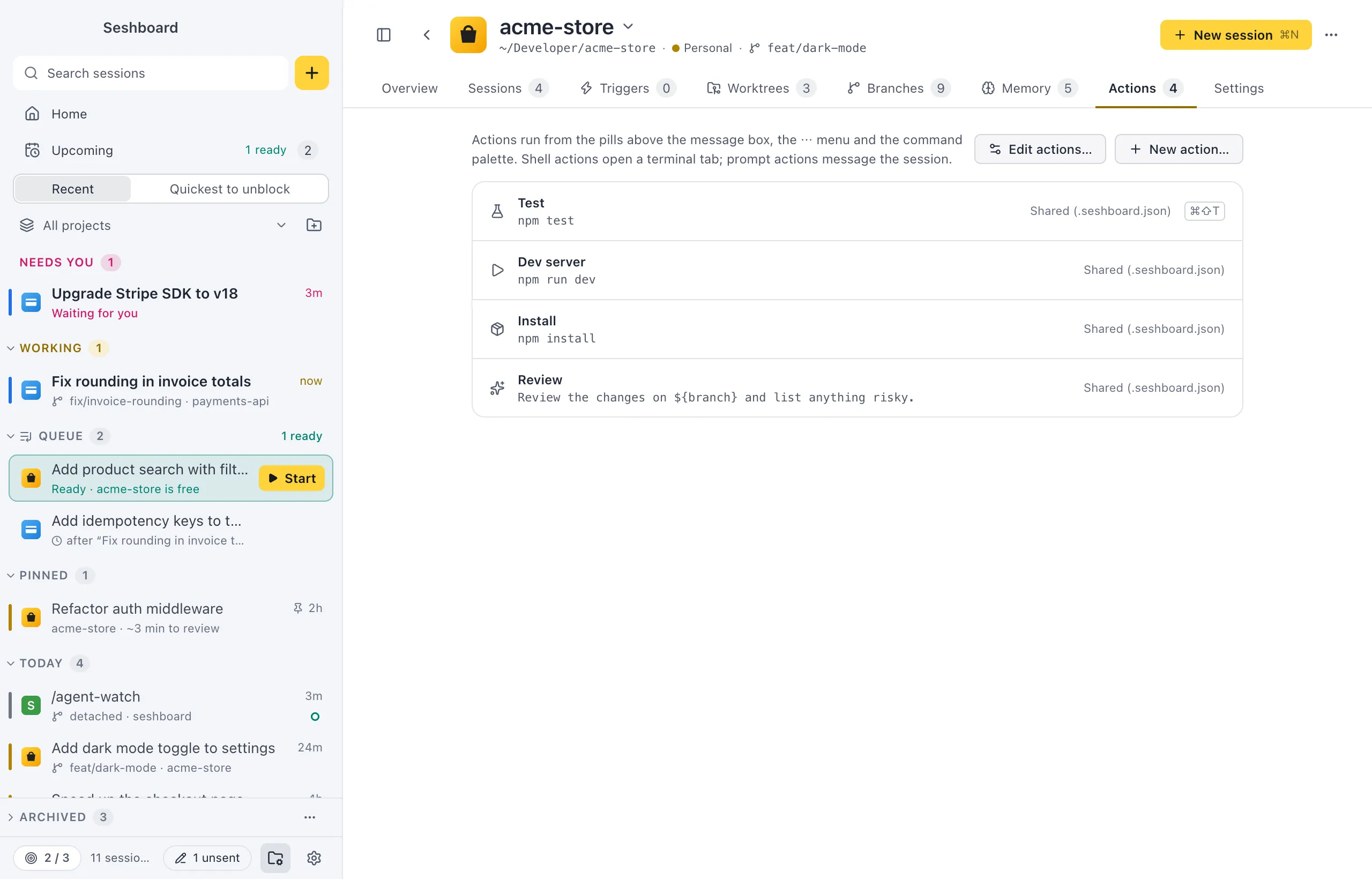Click the folder-gear icon in the bottom bar
Image resolution: width=1372 pixels, height=879 pixels.
275,858
